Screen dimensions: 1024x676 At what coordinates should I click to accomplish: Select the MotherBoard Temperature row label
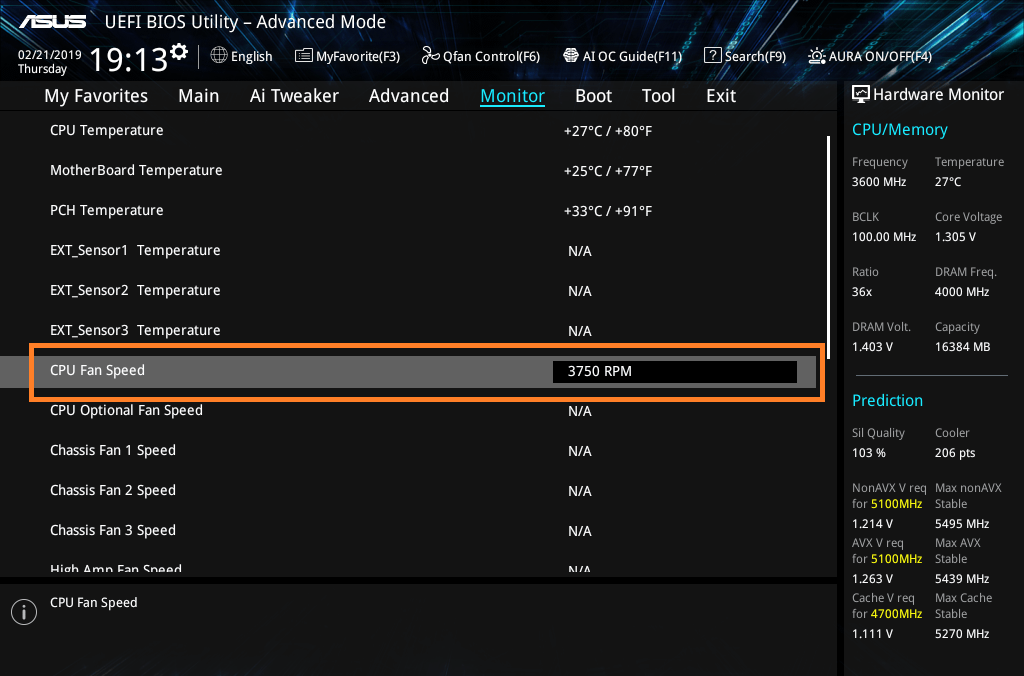point(136,170)
